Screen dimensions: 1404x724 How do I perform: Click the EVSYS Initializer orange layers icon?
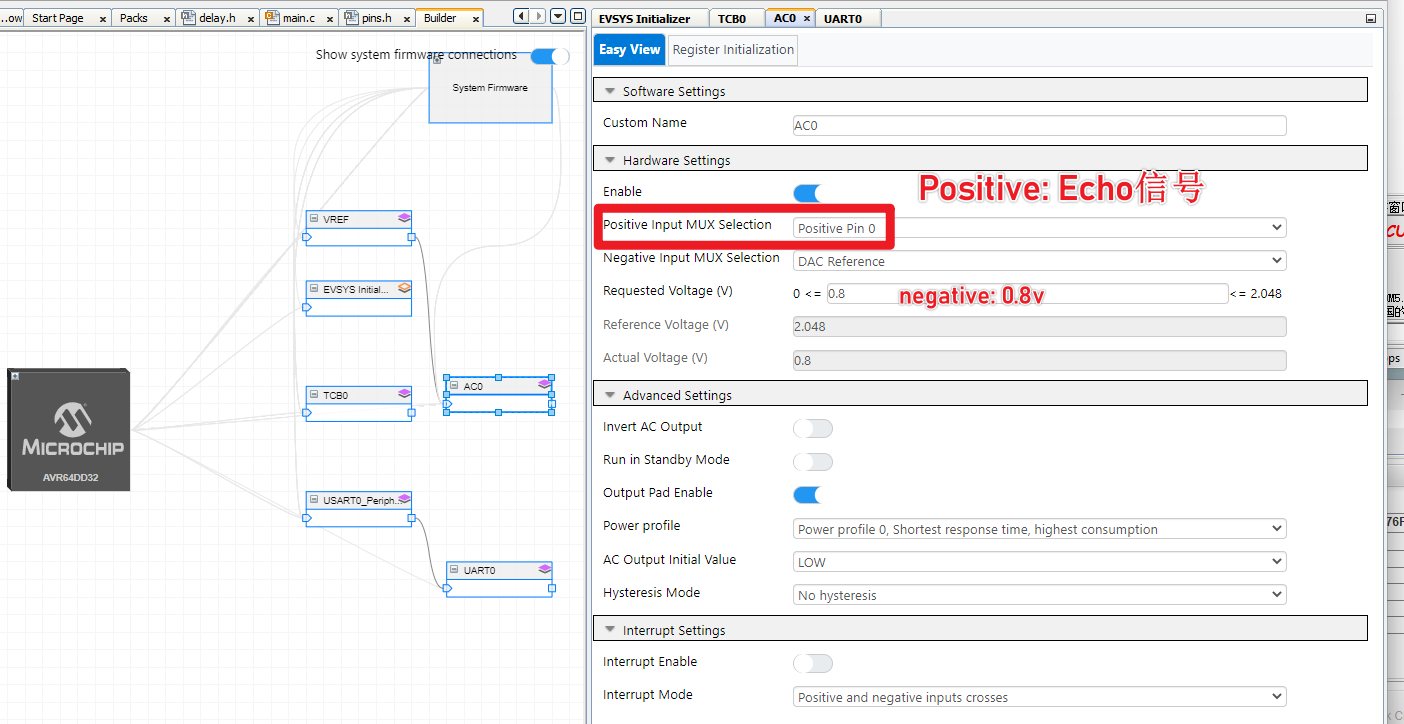click(x=404, y=288)
